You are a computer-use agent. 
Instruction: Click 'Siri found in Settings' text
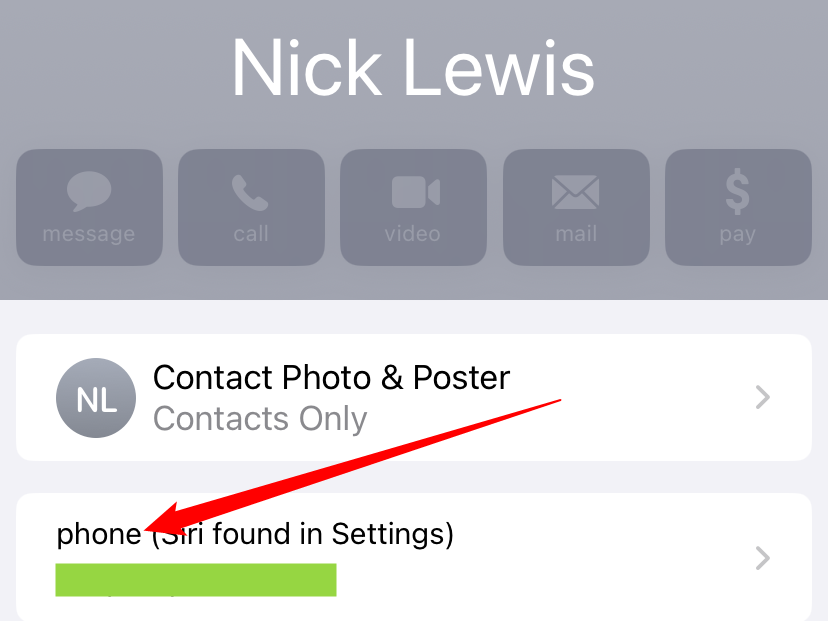303,533
